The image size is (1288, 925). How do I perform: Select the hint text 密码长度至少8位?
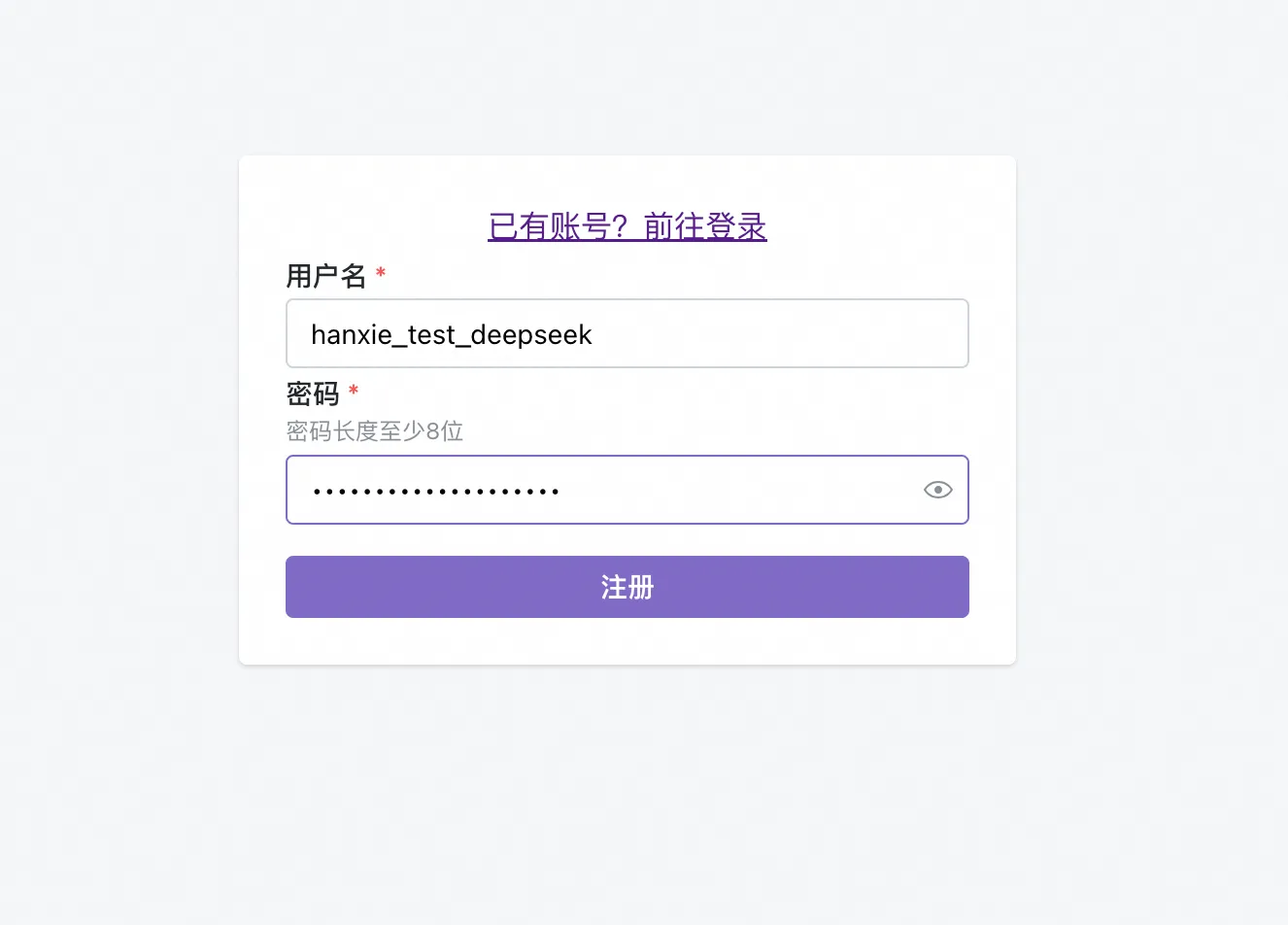(x=375, y=430)
